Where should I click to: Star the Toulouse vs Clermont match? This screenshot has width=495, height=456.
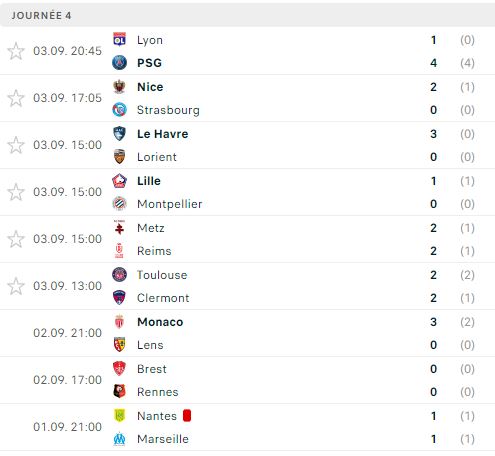click(x=16, y=286)
